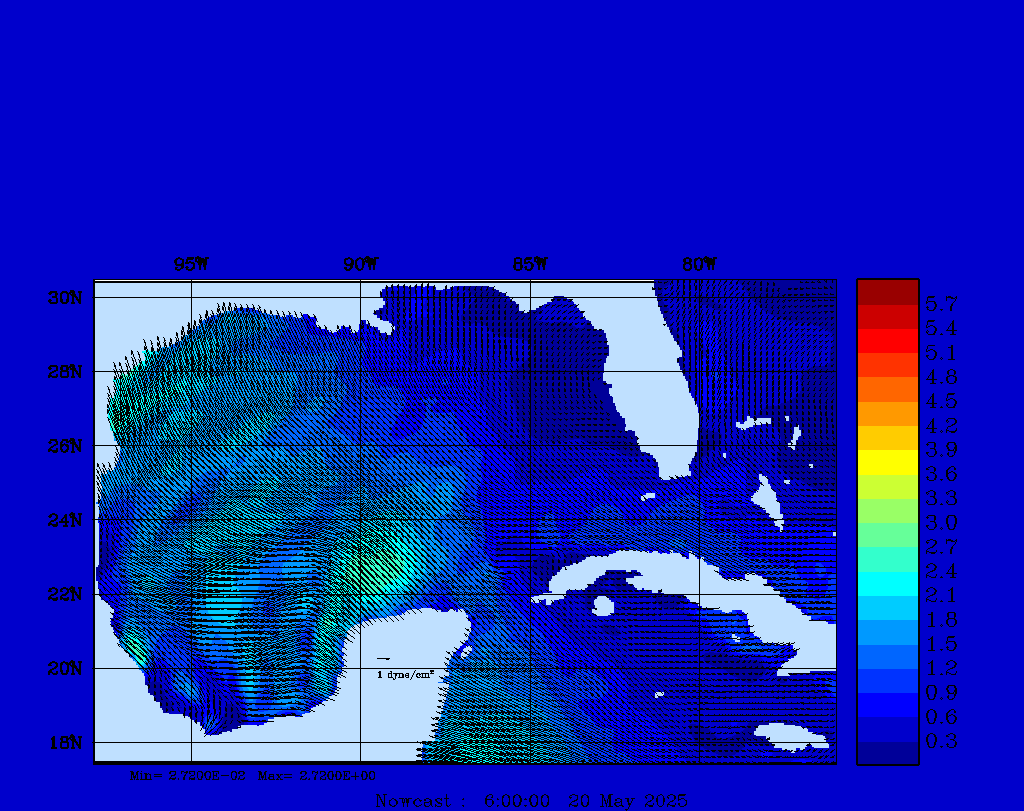Pick the yellow swatch in the color bar
The image size is (1024, 811).
pyautogui.click(x=887, y=462)
